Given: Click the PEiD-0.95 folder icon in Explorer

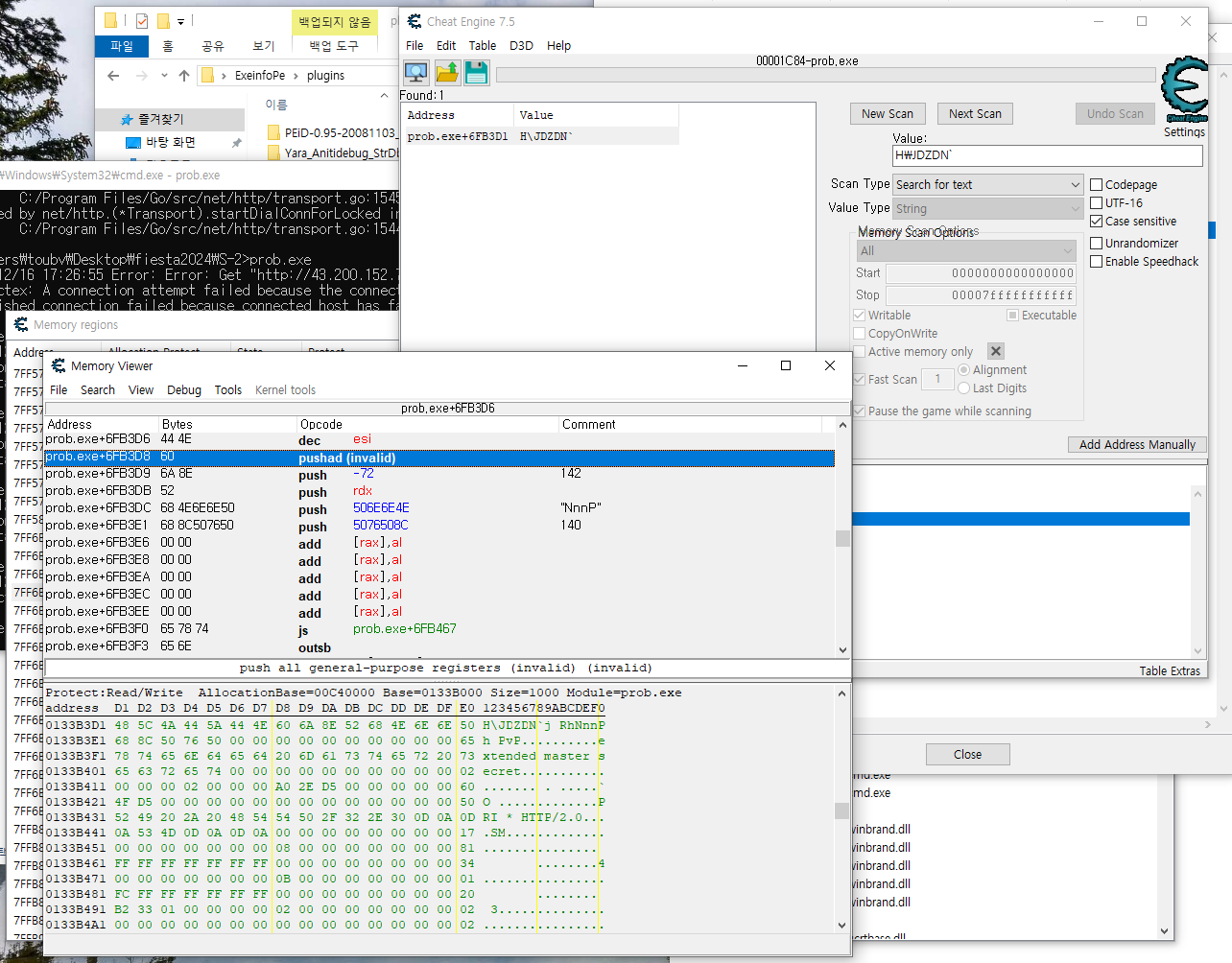Looking at the screenshot, I should [x=273, y=133].
